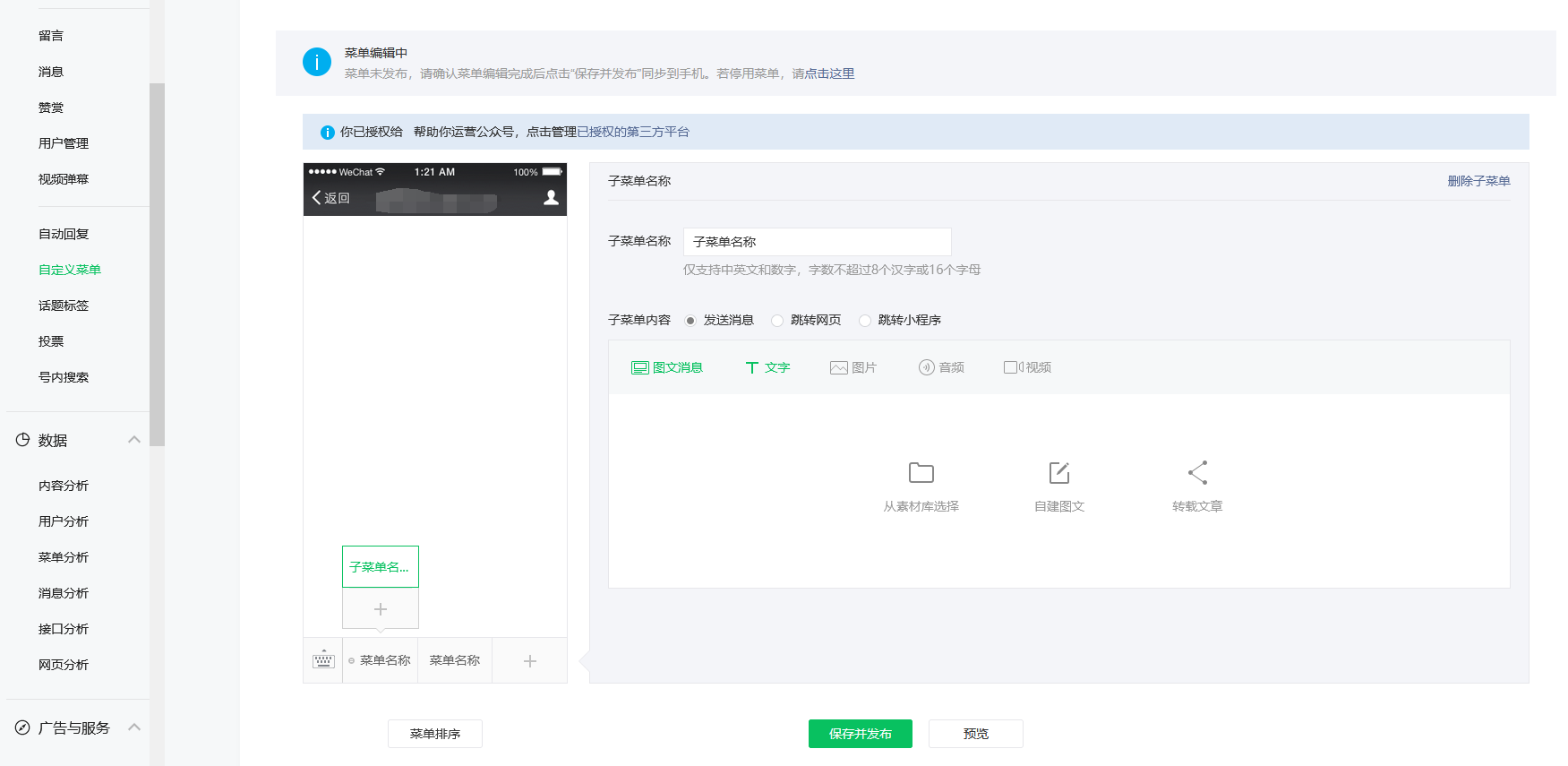
Task: Select 跳转网页 radio option
Action: click(777, 321)
